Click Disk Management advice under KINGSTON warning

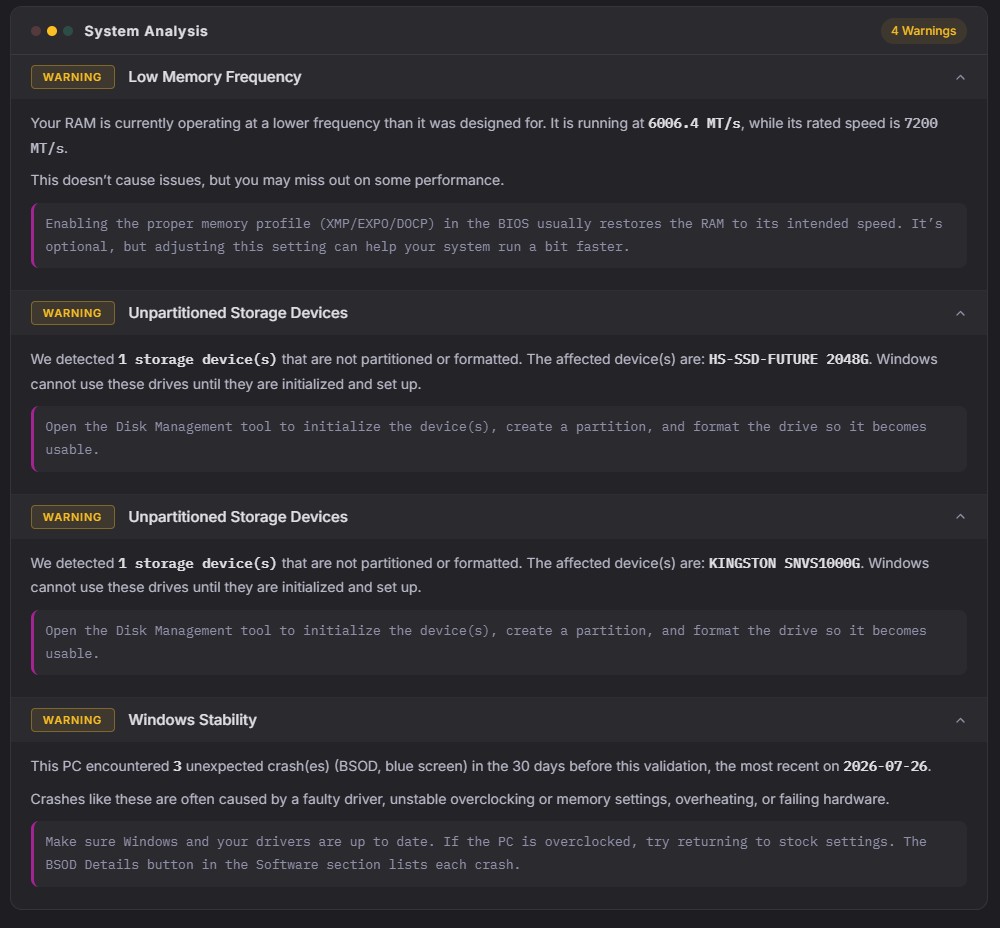point(499,642)
